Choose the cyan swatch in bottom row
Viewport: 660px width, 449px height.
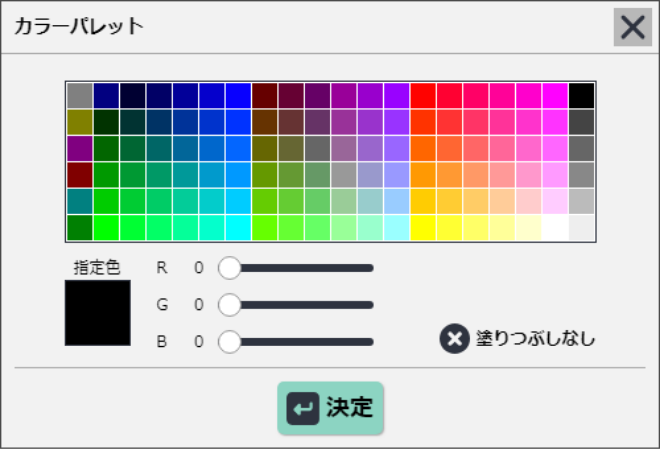pos(238,228)
